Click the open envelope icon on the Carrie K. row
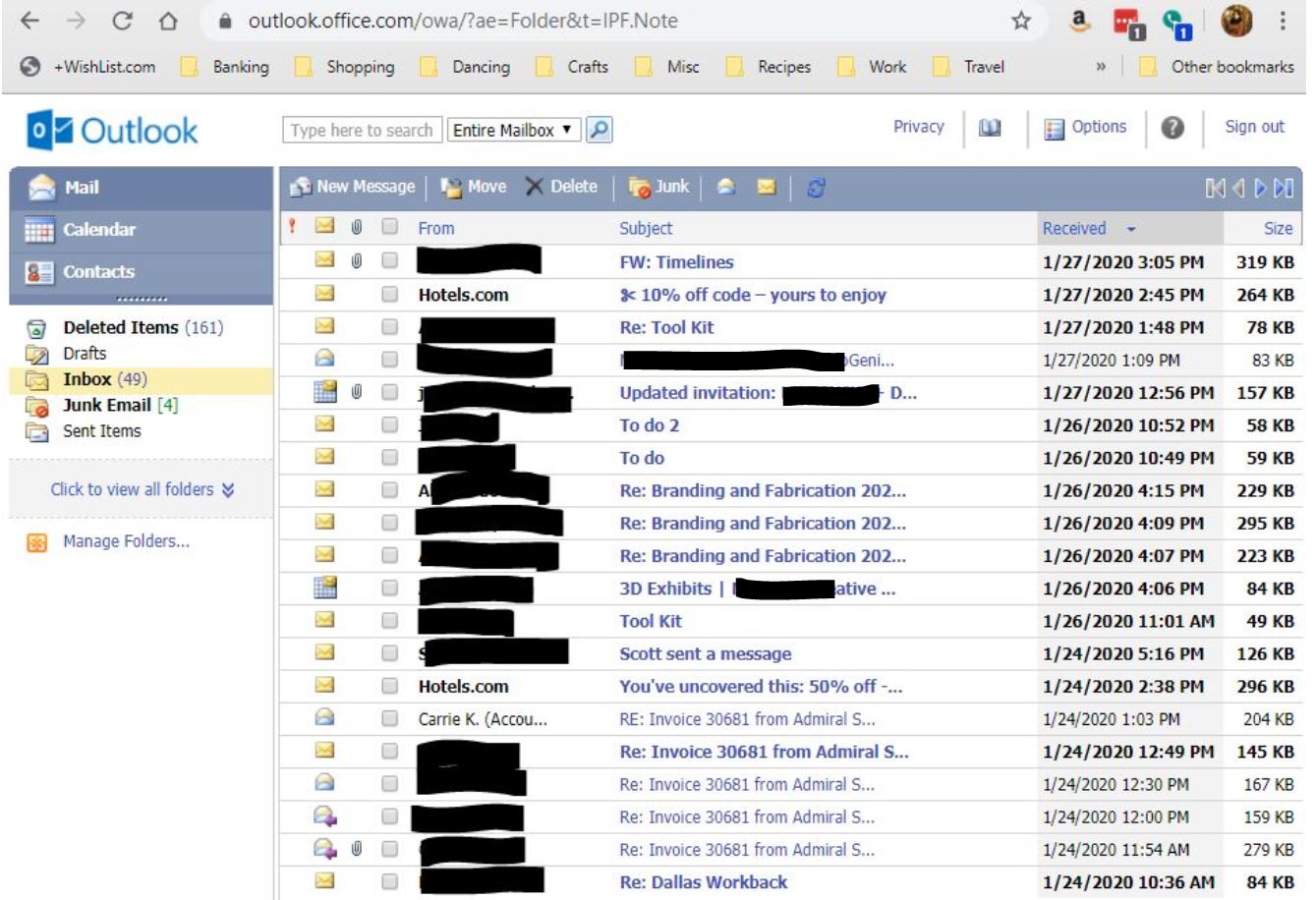 (x=324, y=718)
